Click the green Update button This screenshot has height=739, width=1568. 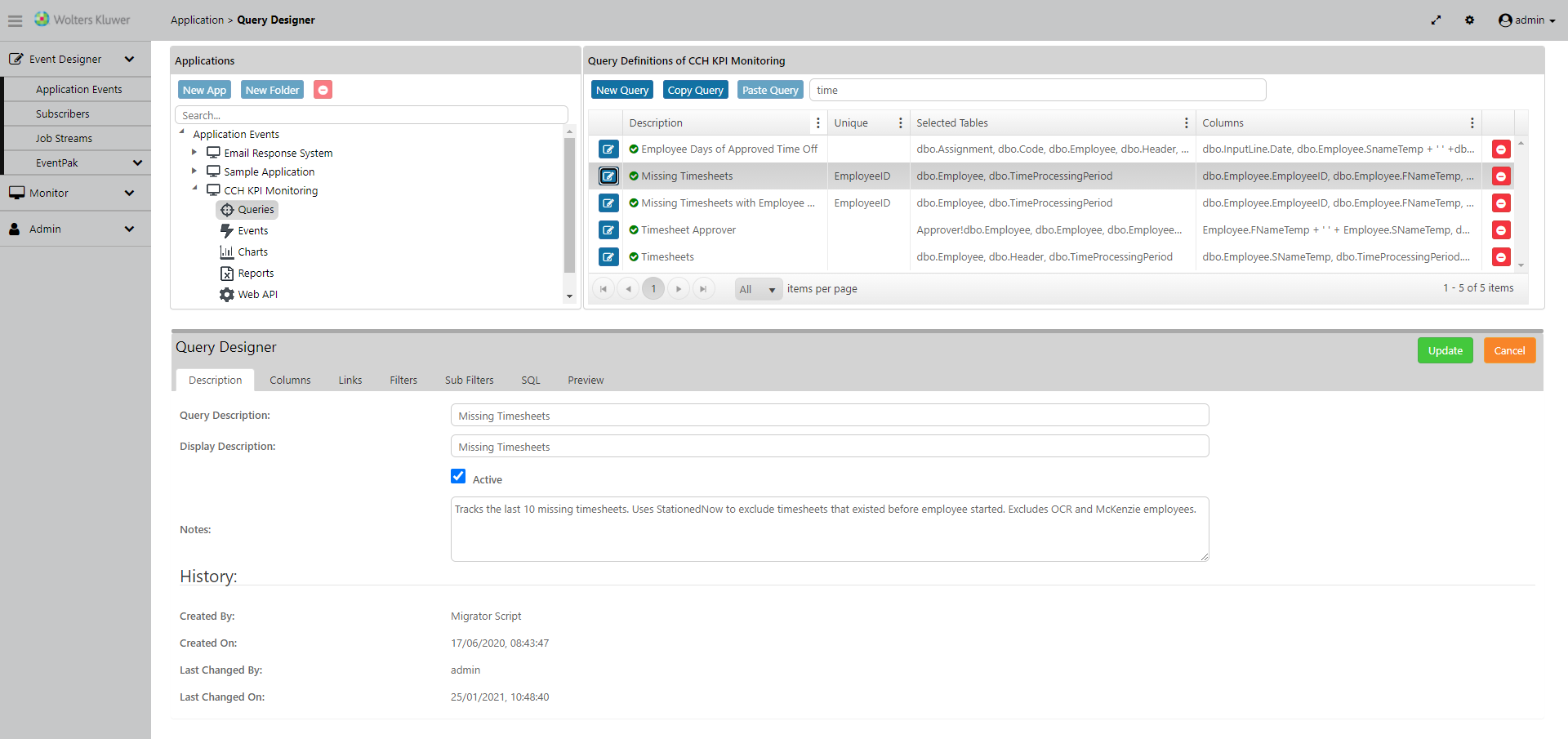point(1445,351)
